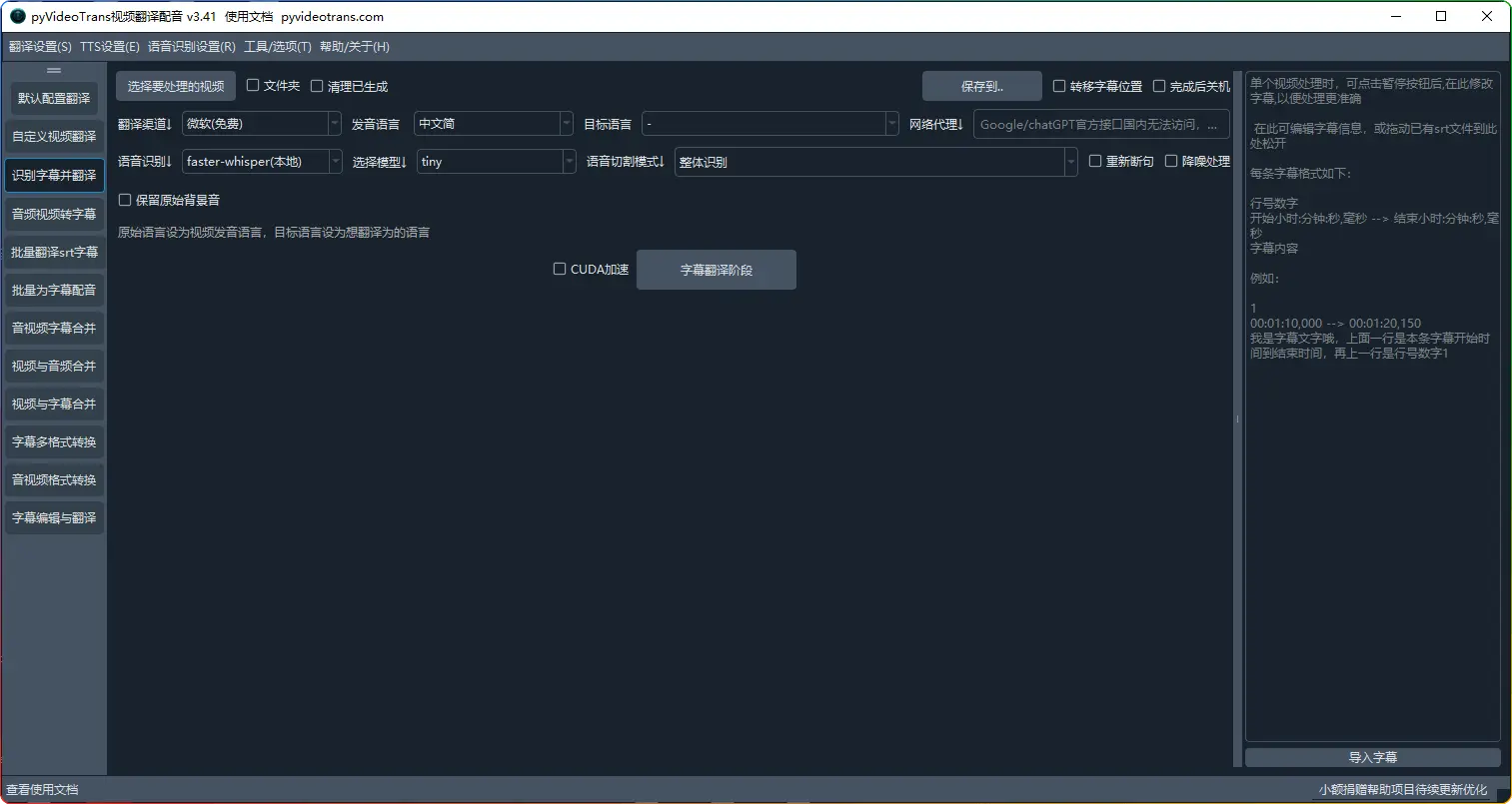Open the 翻译渠道 dropdown showing 微软(免费)

[262, 123]
